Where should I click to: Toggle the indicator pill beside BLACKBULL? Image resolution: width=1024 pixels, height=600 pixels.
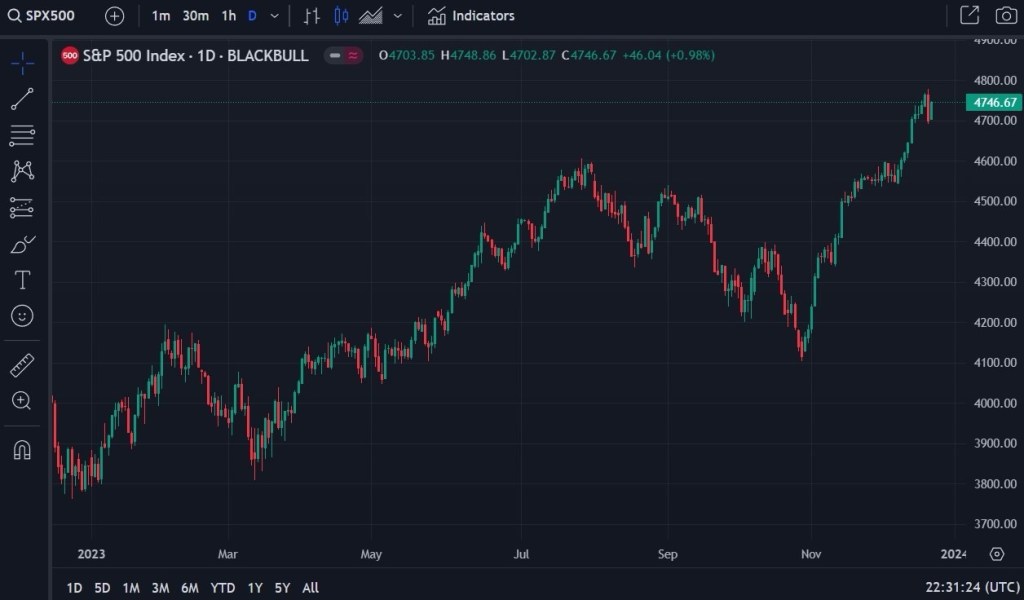click(x=344, y=56)
